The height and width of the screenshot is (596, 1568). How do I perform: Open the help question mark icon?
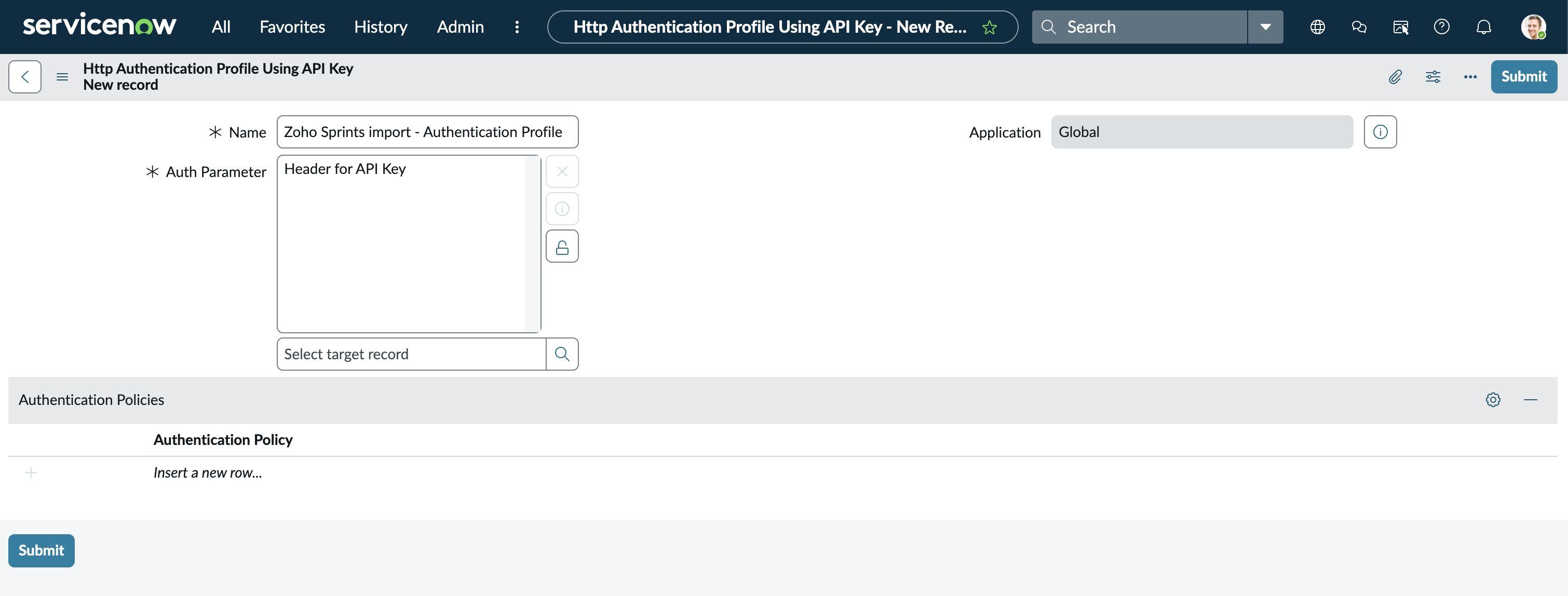[x=1441, y=27]
